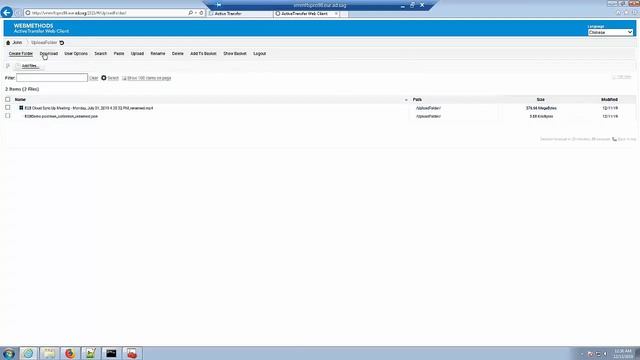The image size is (640, 360).
Task: Click the Upload toolbar item
Action: 137,53
